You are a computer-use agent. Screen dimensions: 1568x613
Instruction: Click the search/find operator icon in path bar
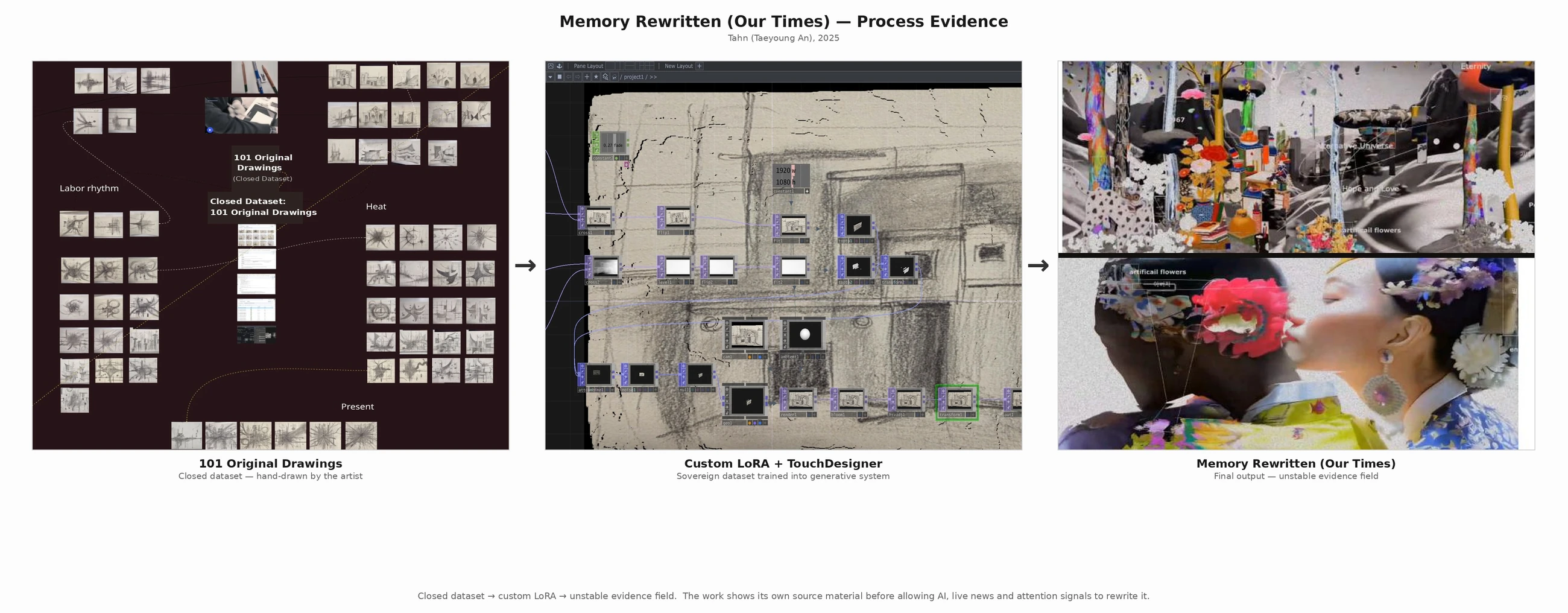coord(605,77)
